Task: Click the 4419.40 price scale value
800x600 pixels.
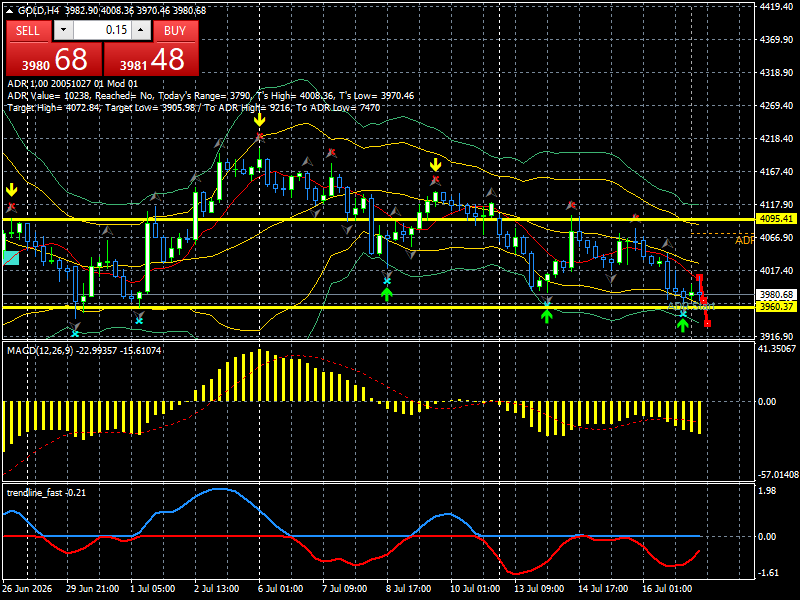Action: pyautogui.click(x=776, y=7)
